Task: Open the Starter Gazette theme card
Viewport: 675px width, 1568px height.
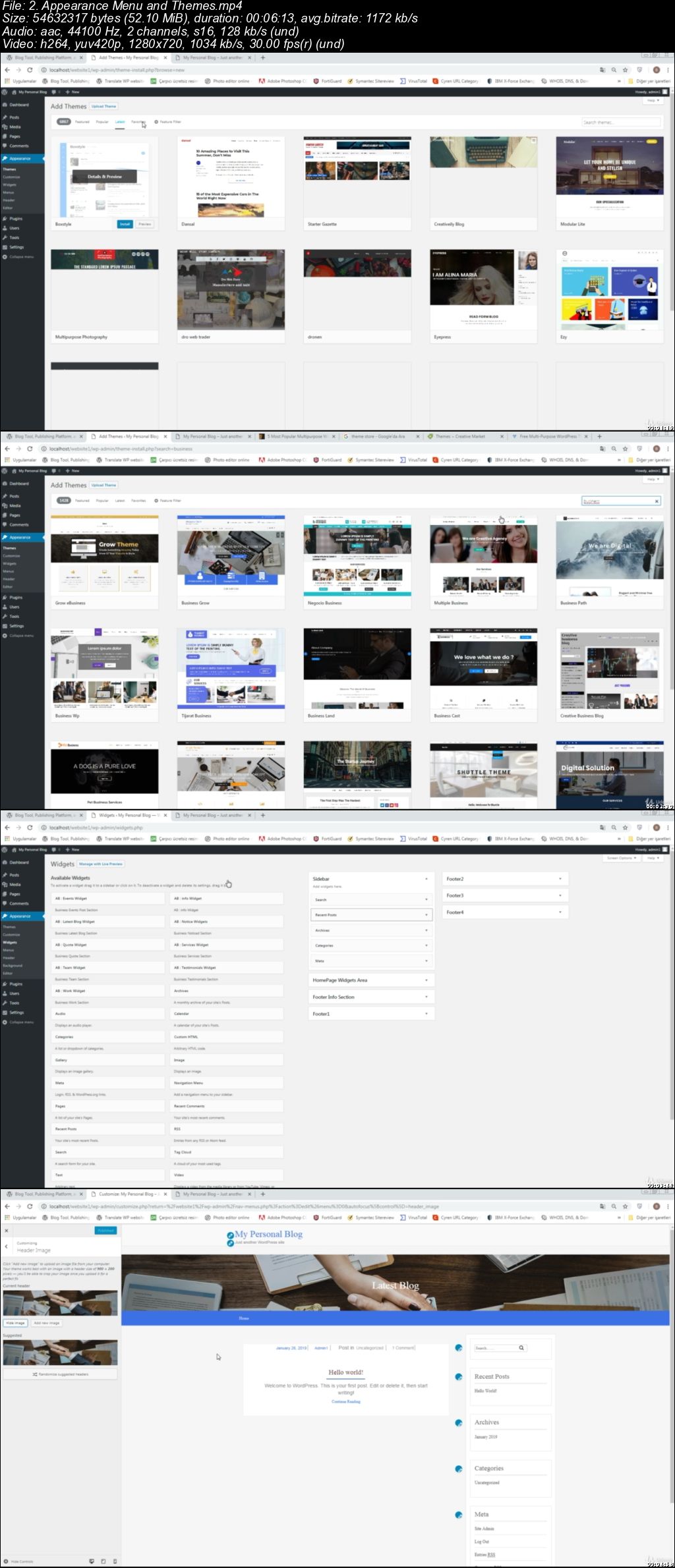Action: click(x=357, y=183)
